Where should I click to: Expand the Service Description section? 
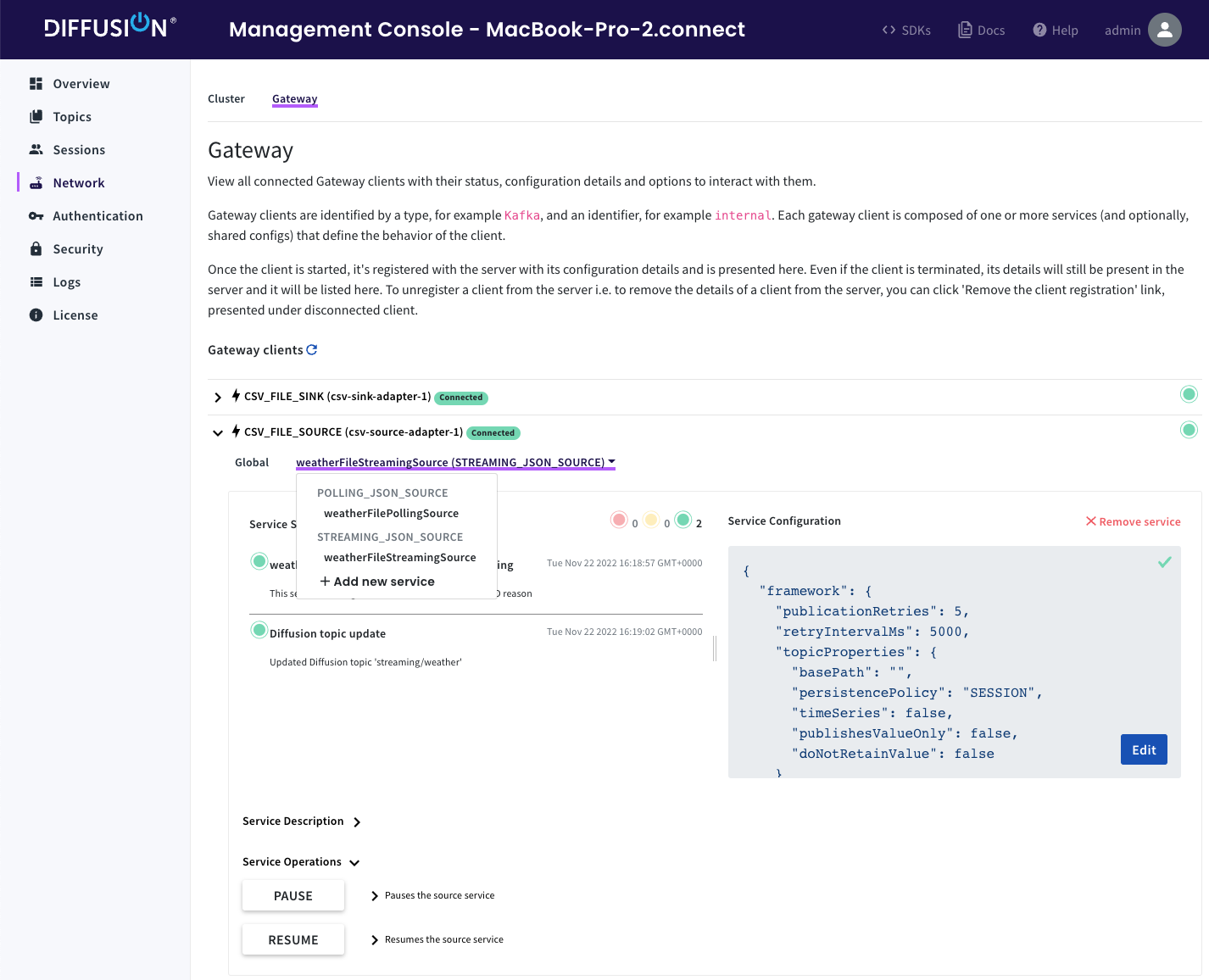[357, 822]
